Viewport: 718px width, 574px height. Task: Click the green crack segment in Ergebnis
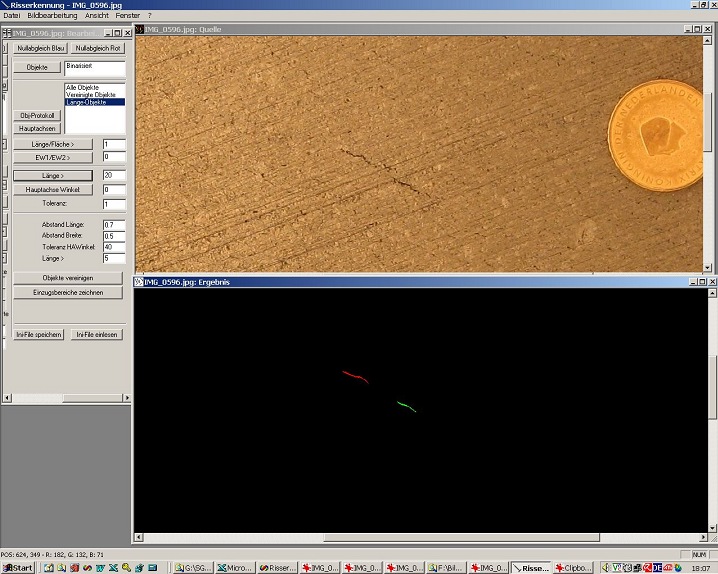[406, 406]
